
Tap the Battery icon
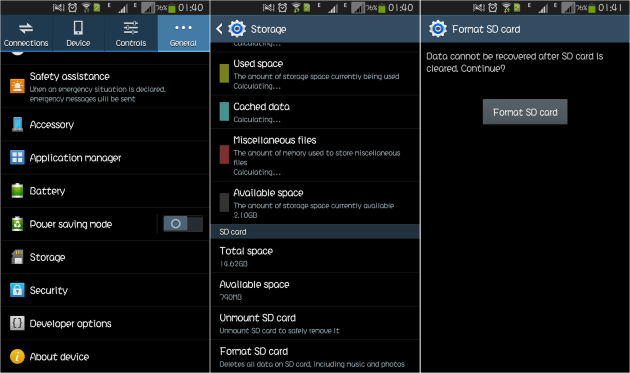17,191
